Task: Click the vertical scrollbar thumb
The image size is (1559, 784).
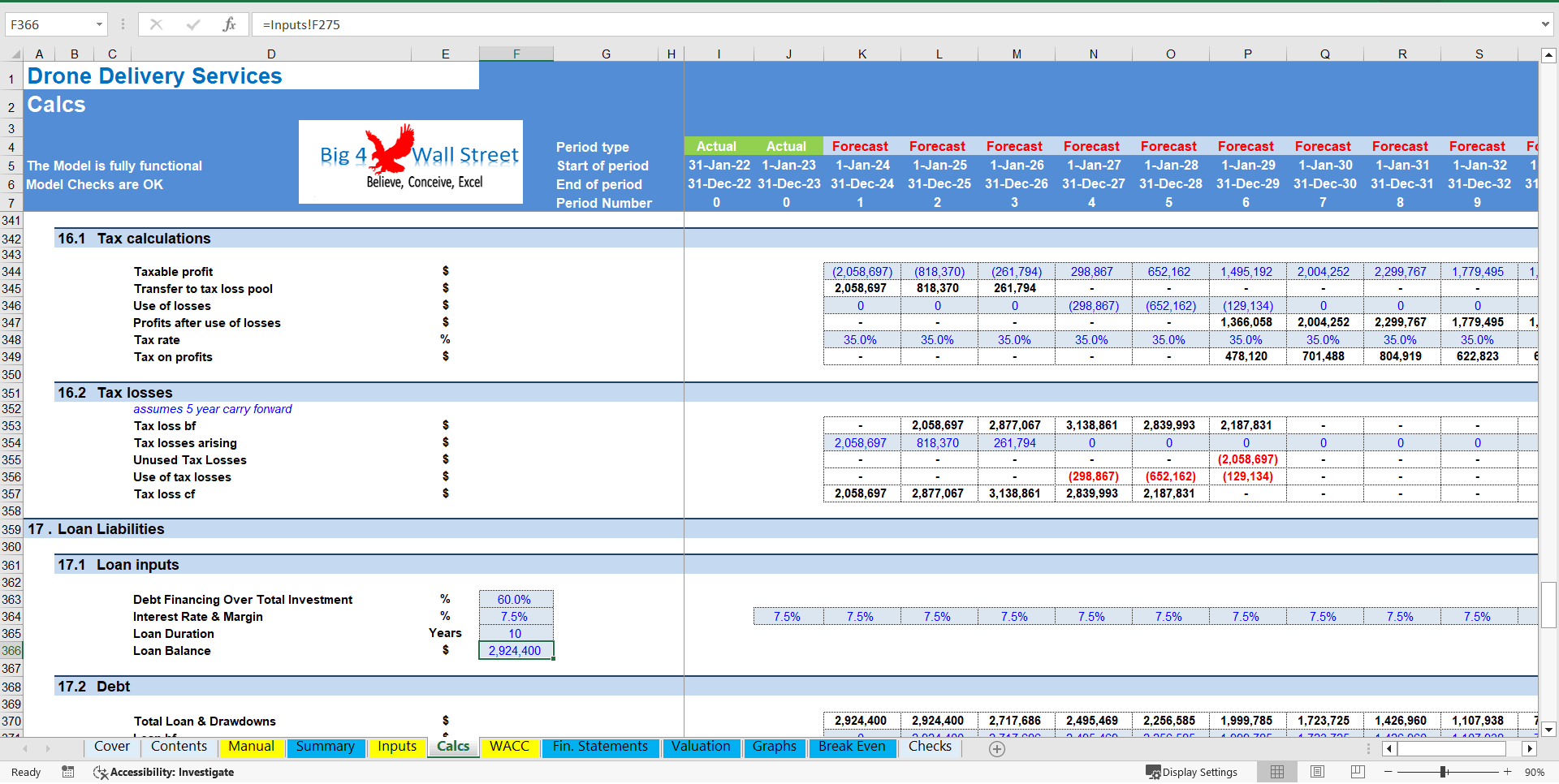Action: point(1548,605)
